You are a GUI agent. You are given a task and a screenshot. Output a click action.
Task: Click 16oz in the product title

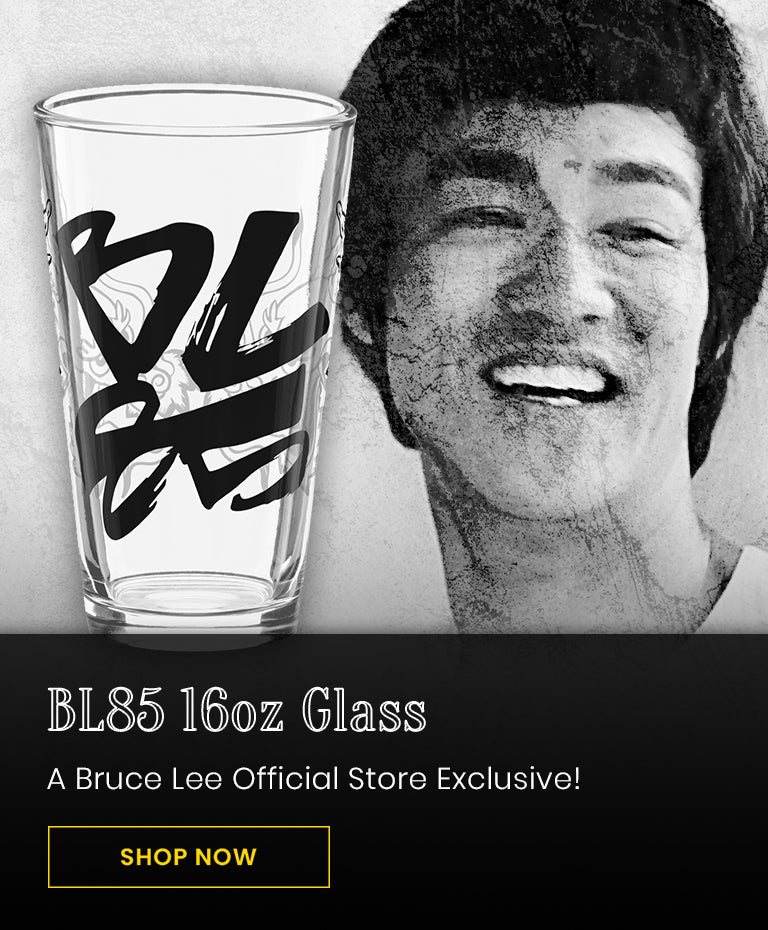click(x=232, y=710)
